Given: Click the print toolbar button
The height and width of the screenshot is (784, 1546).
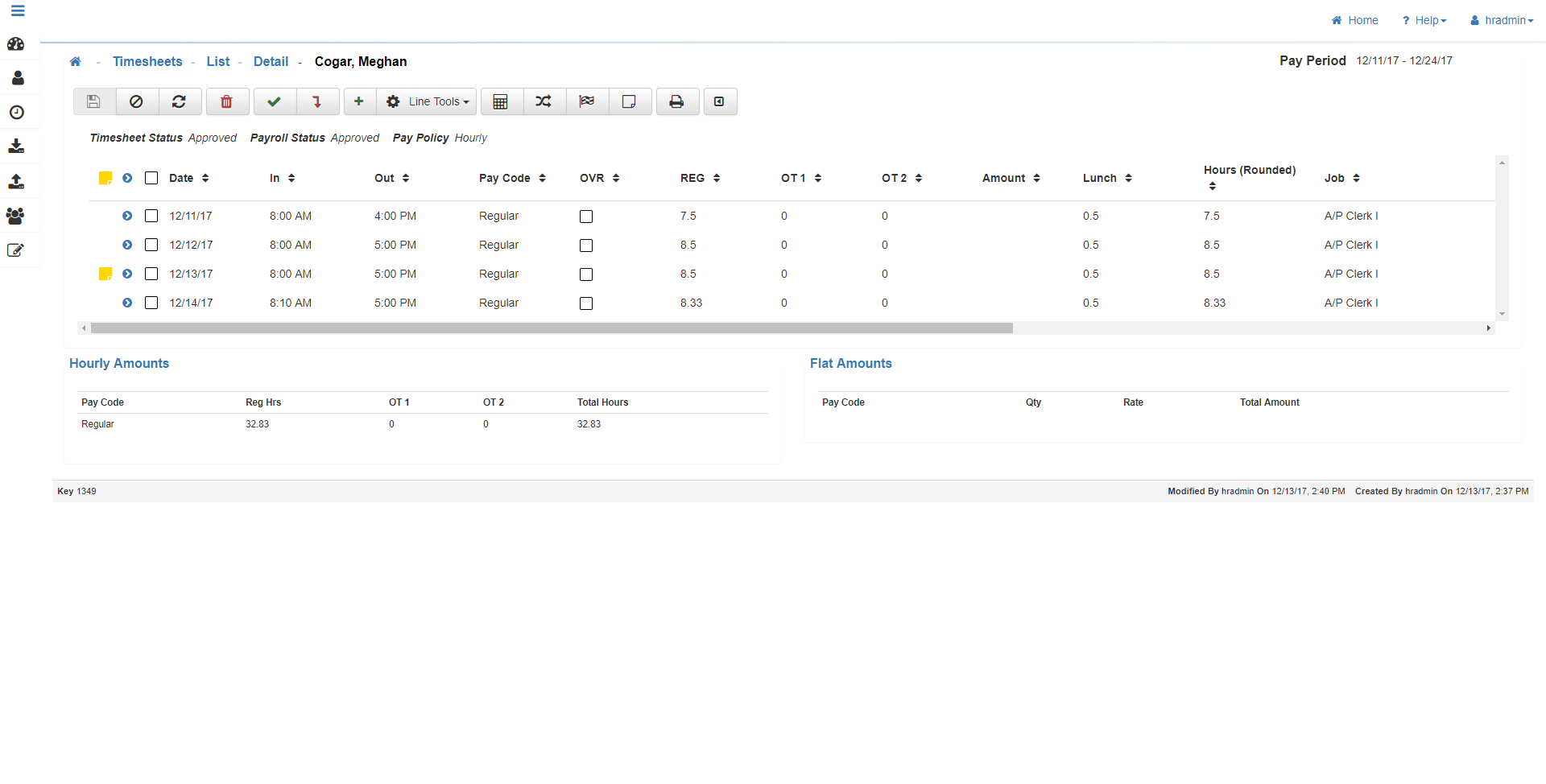Looking at the screenshot, I should pyautogui.click(x=677, y=101).
